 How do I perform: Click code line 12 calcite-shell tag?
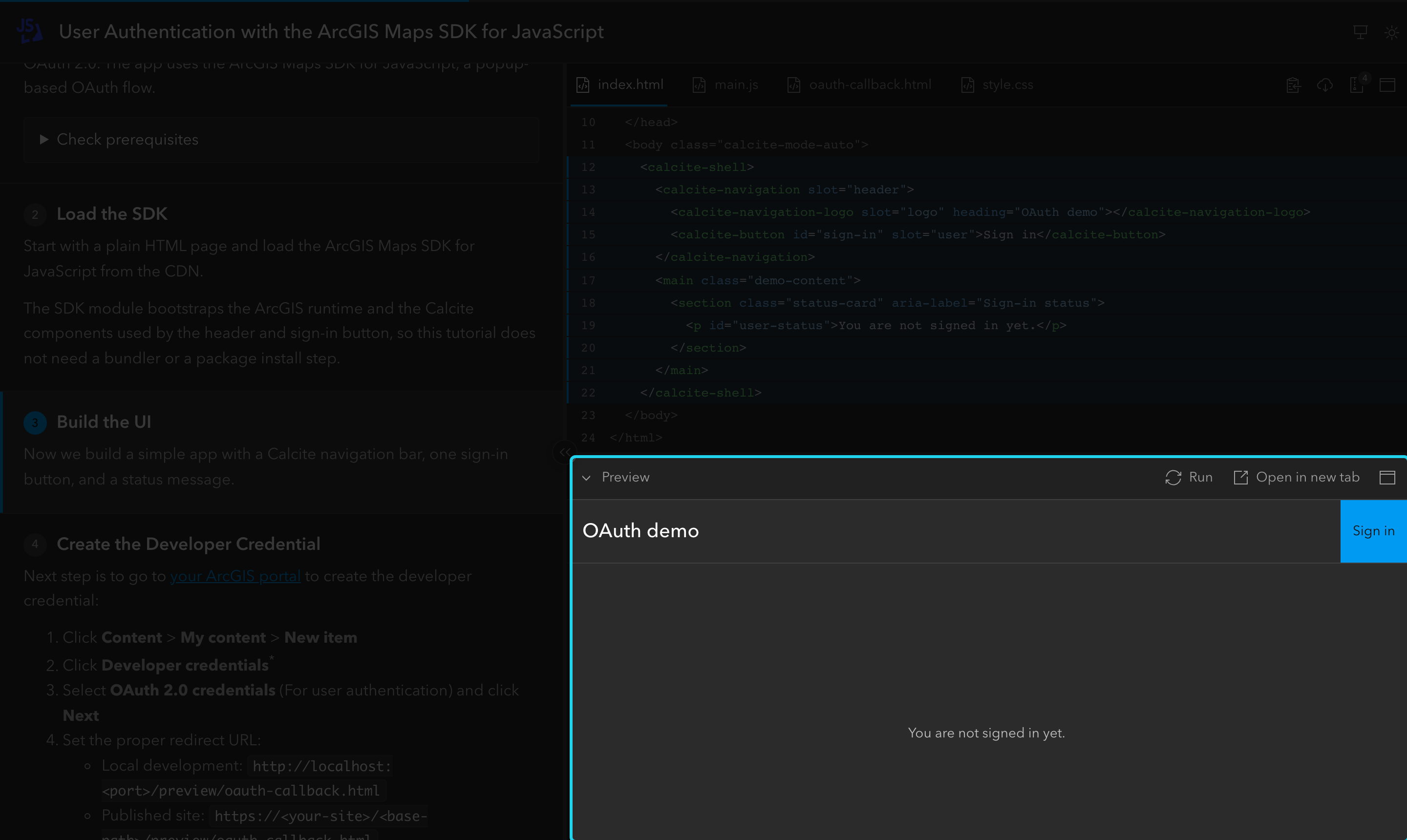coord(697,167)
